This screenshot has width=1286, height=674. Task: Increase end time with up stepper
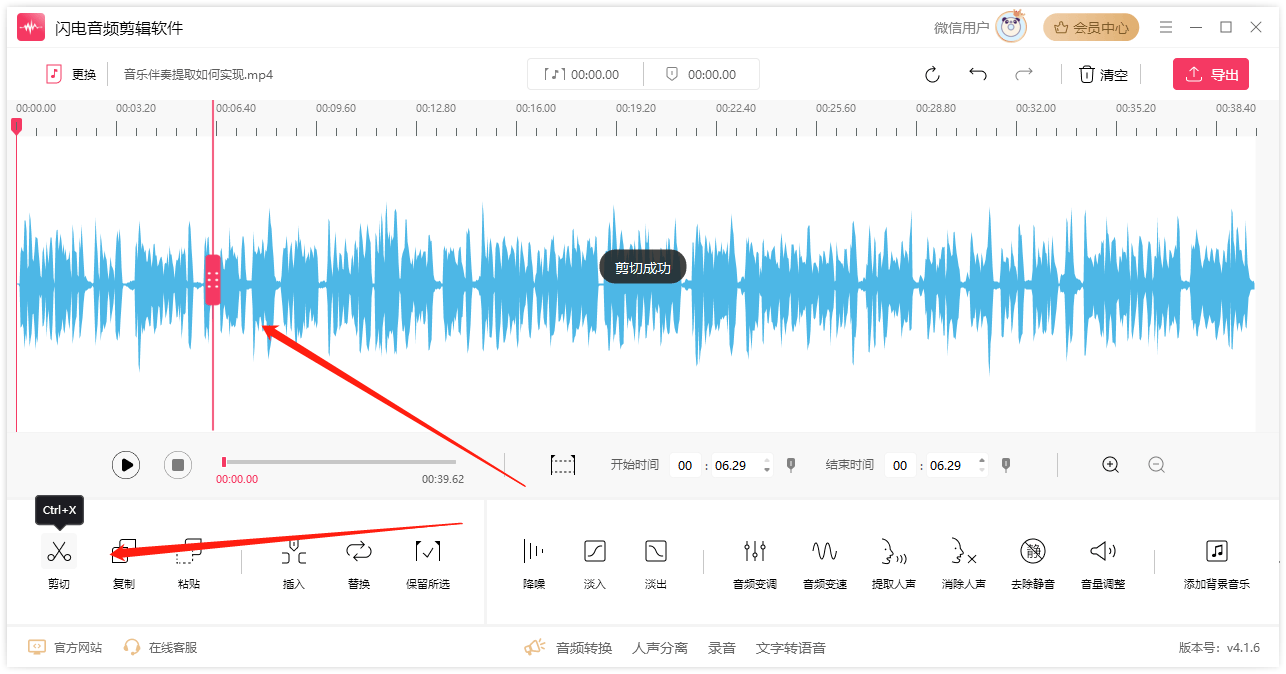(x=982, y=460)
